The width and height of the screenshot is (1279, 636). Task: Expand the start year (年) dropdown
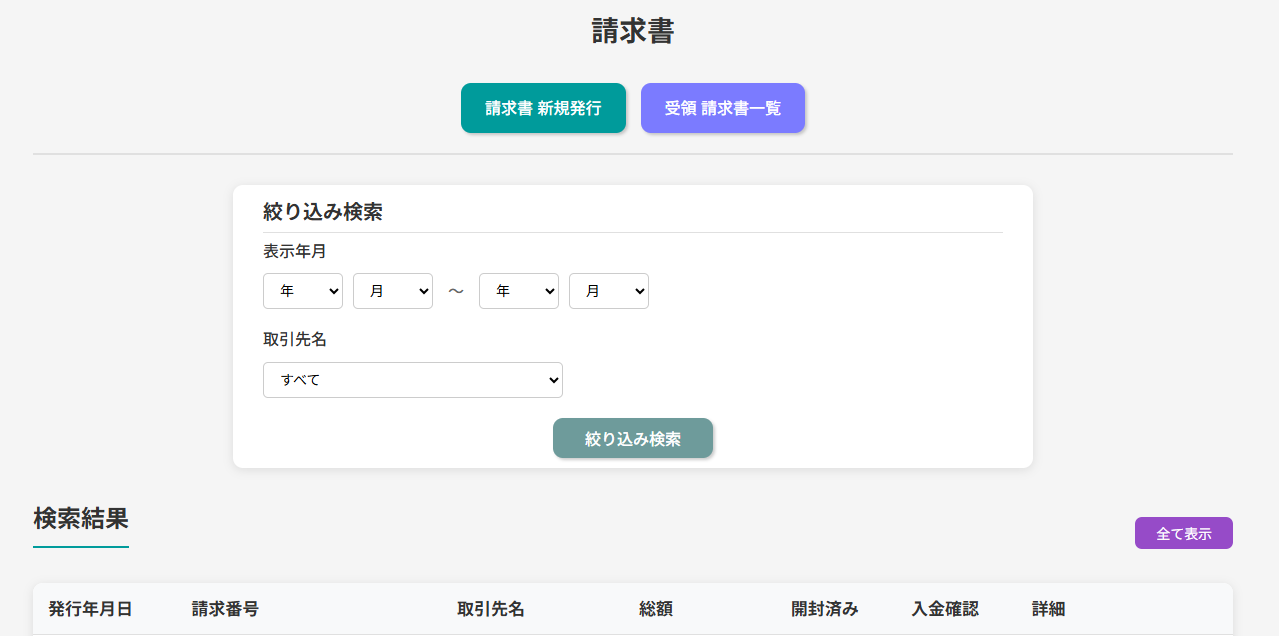(303, 291)
